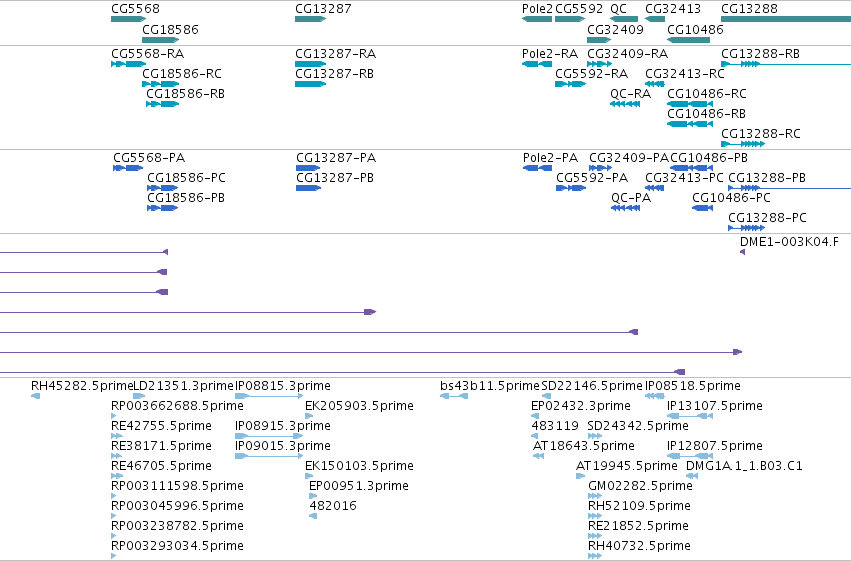Select feature DMG1A.1_1.B03.C1
Viewport: 851px width, 561px height.
tap(692, 476)
